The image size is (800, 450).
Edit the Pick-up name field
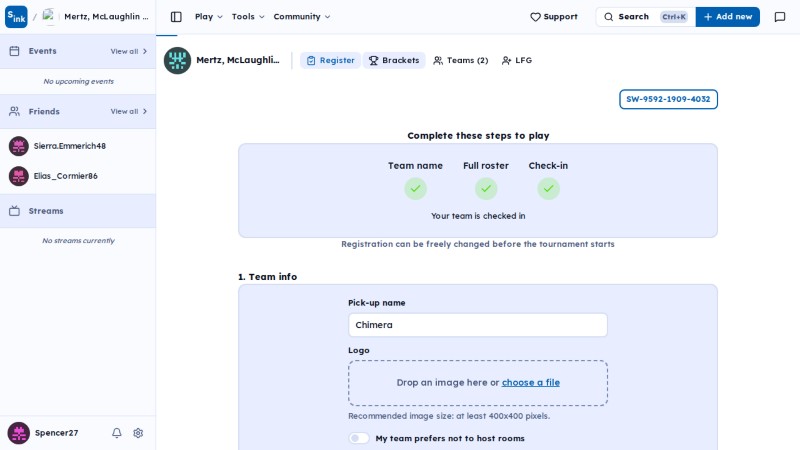pos(478,325)
